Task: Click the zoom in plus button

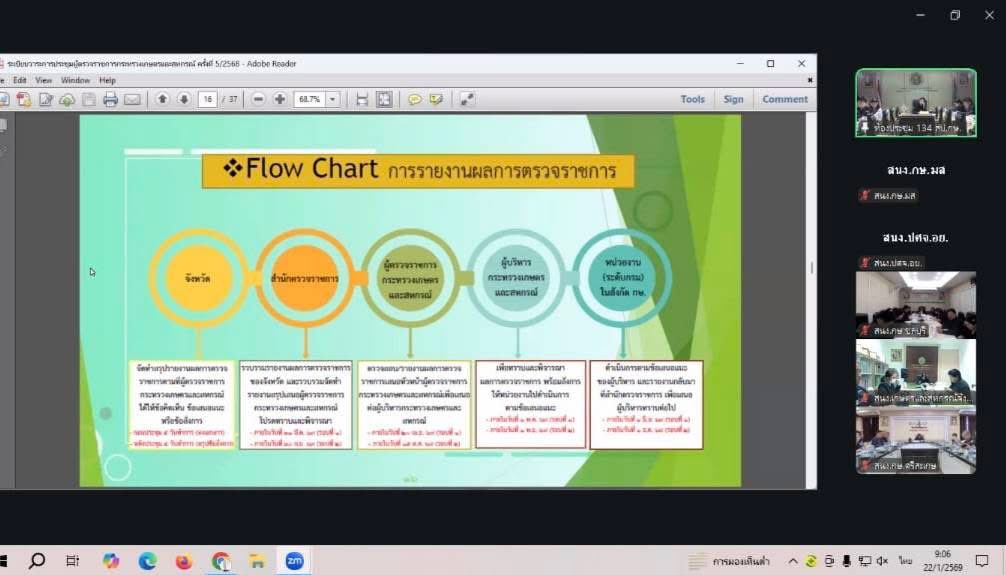Action: [280, 99]
